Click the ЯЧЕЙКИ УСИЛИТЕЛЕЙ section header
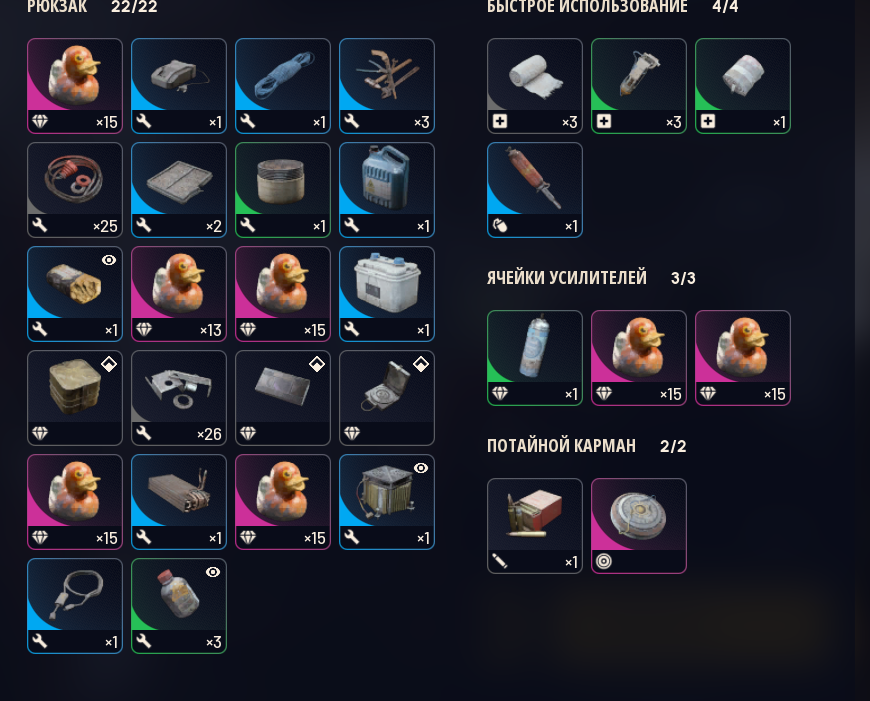This screenshot has height=701, width=870. click(566, 278)
